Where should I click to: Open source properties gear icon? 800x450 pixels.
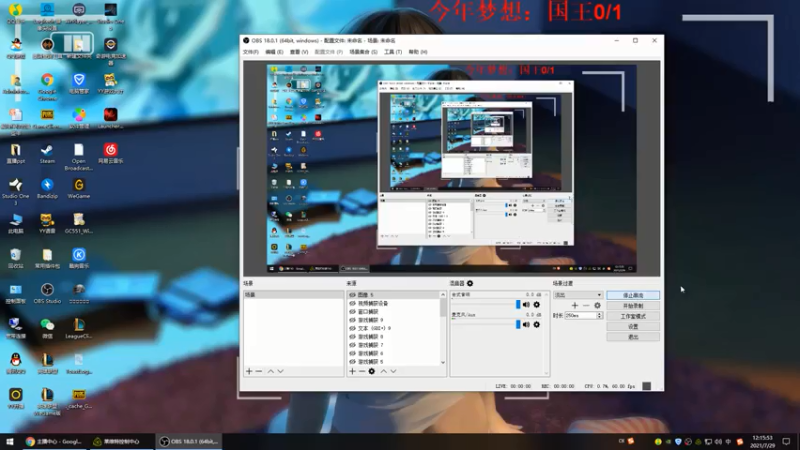click(371, 371)
